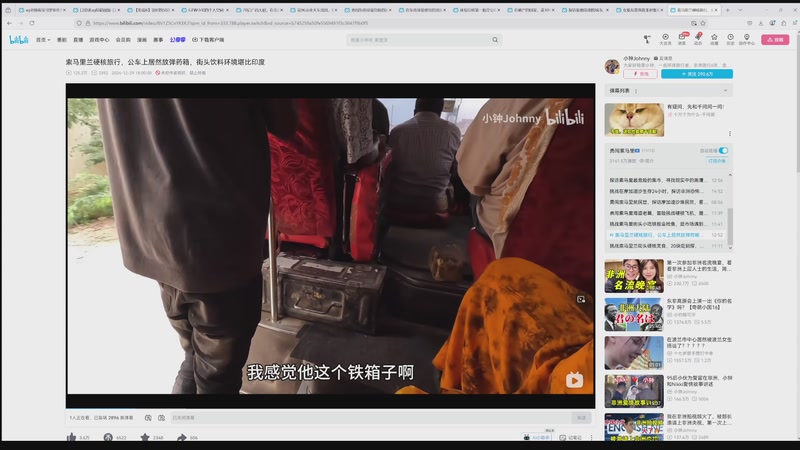Click the TV play icon on the video
800x450 pixels.
(574, 380)
